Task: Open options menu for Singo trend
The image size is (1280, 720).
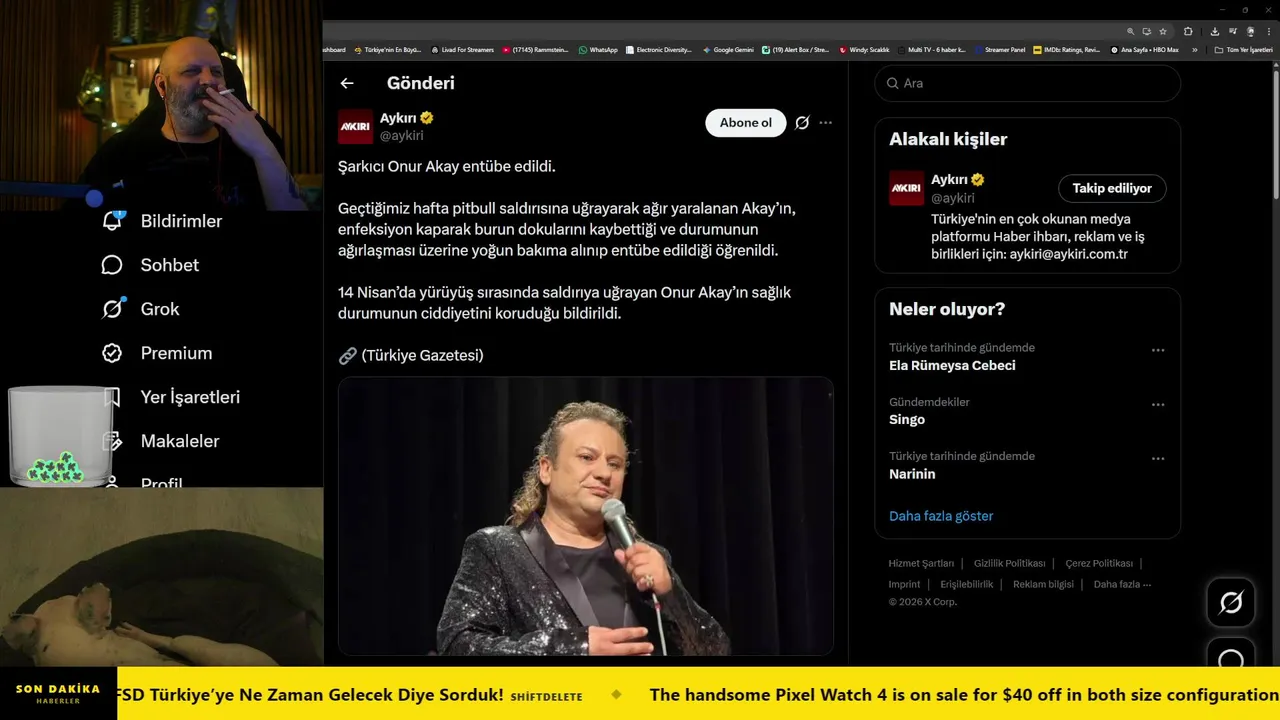Action: (x=1158, y=405)
